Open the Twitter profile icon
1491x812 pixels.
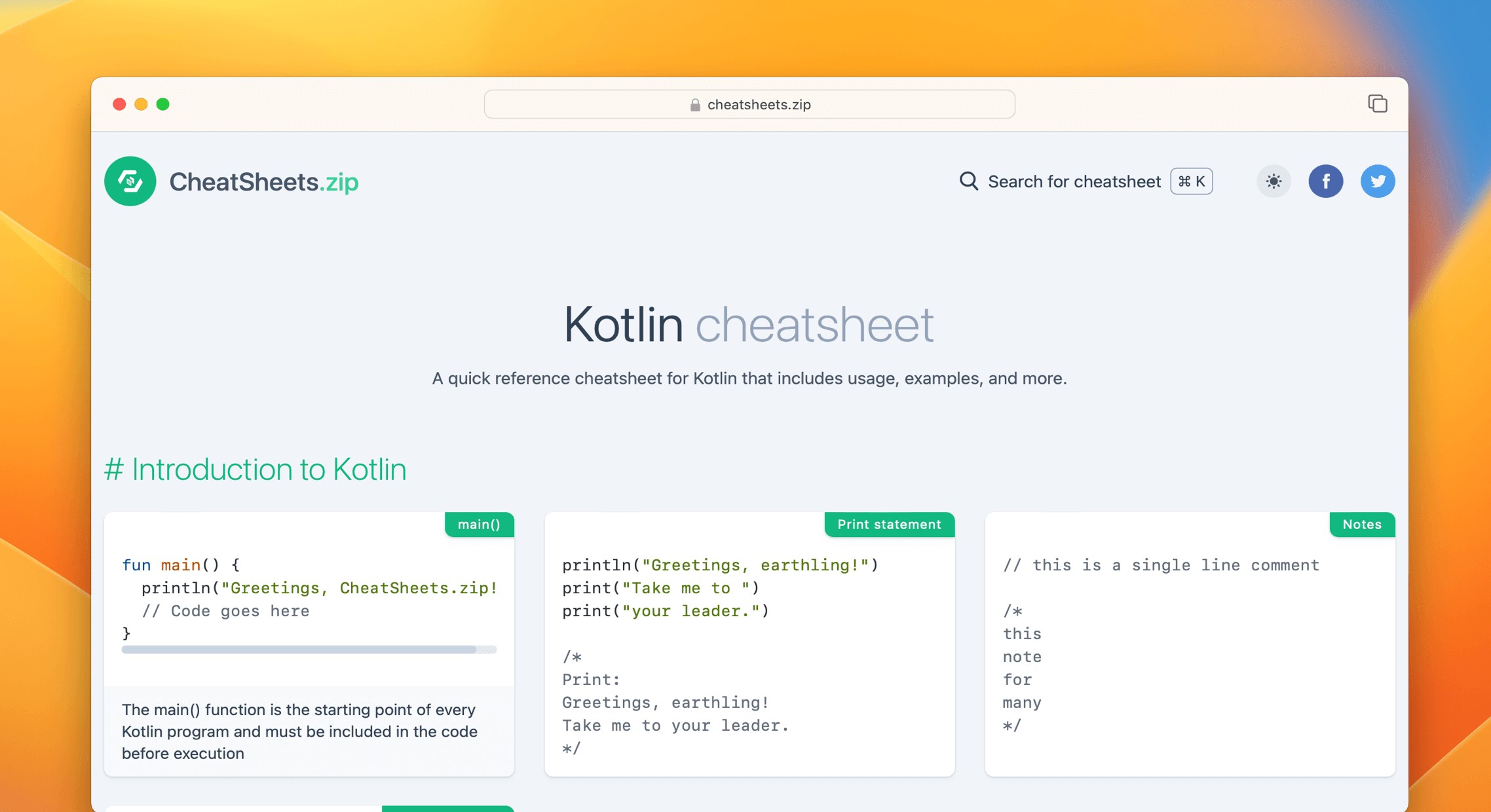1378,181
